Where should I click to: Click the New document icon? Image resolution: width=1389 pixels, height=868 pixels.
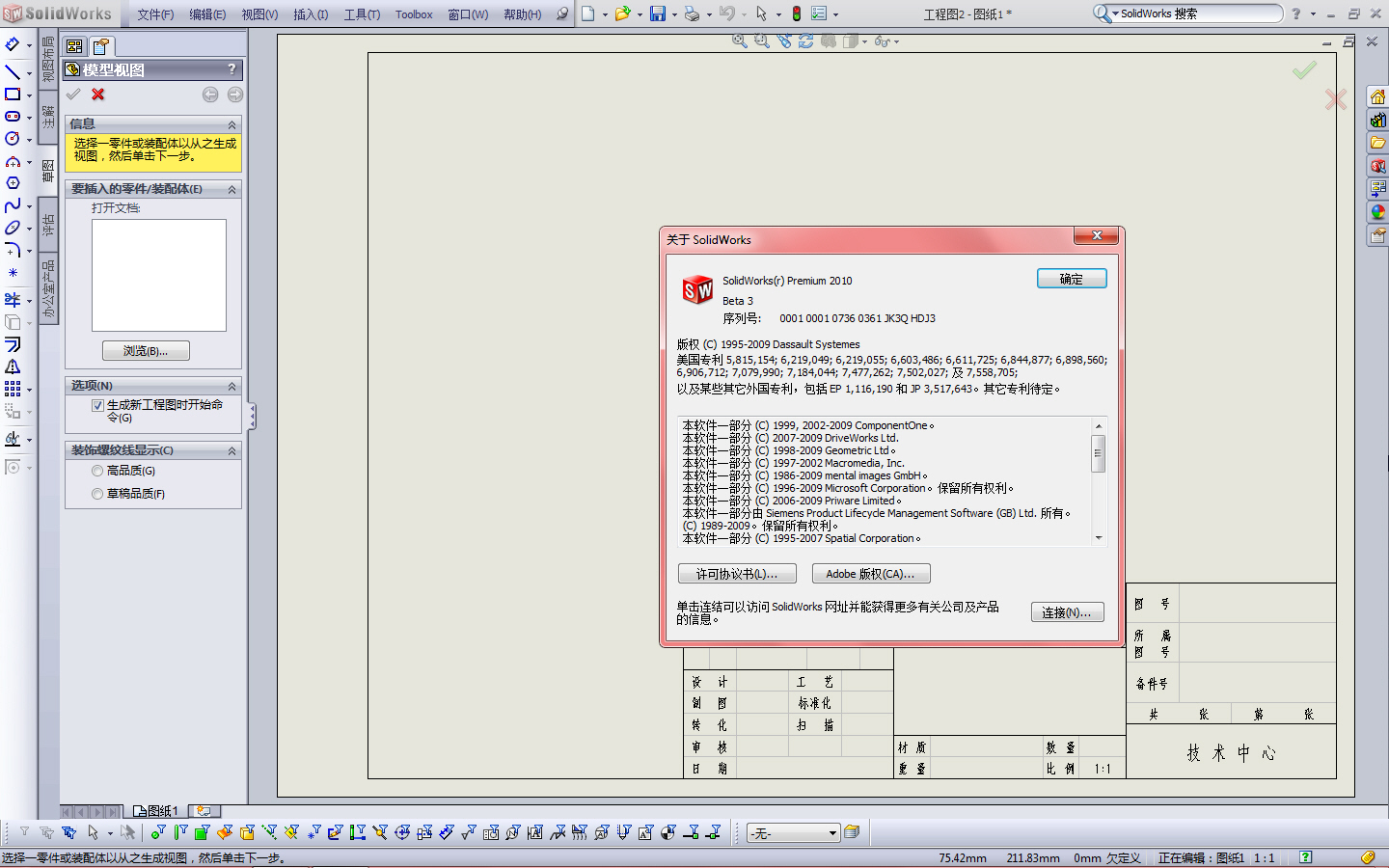click(587, 14)
